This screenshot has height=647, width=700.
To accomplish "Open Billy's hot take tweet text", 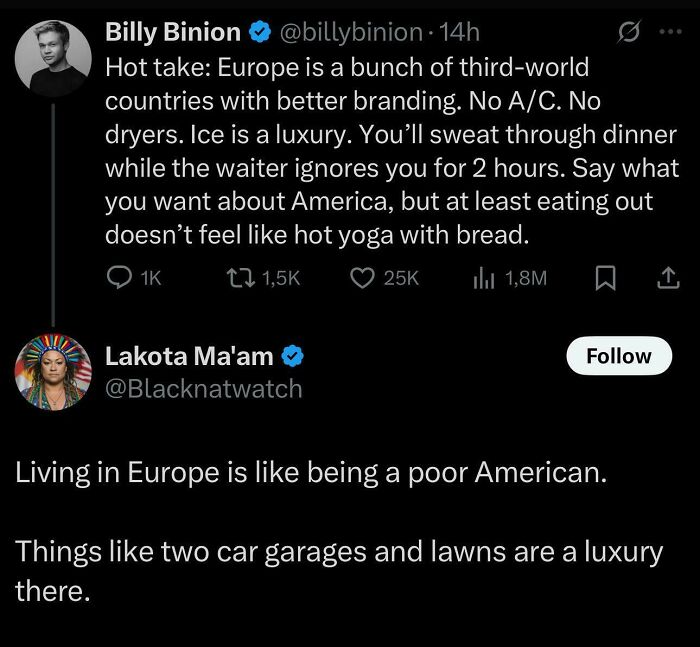I will pyautogui.click(x=390, y=150).
